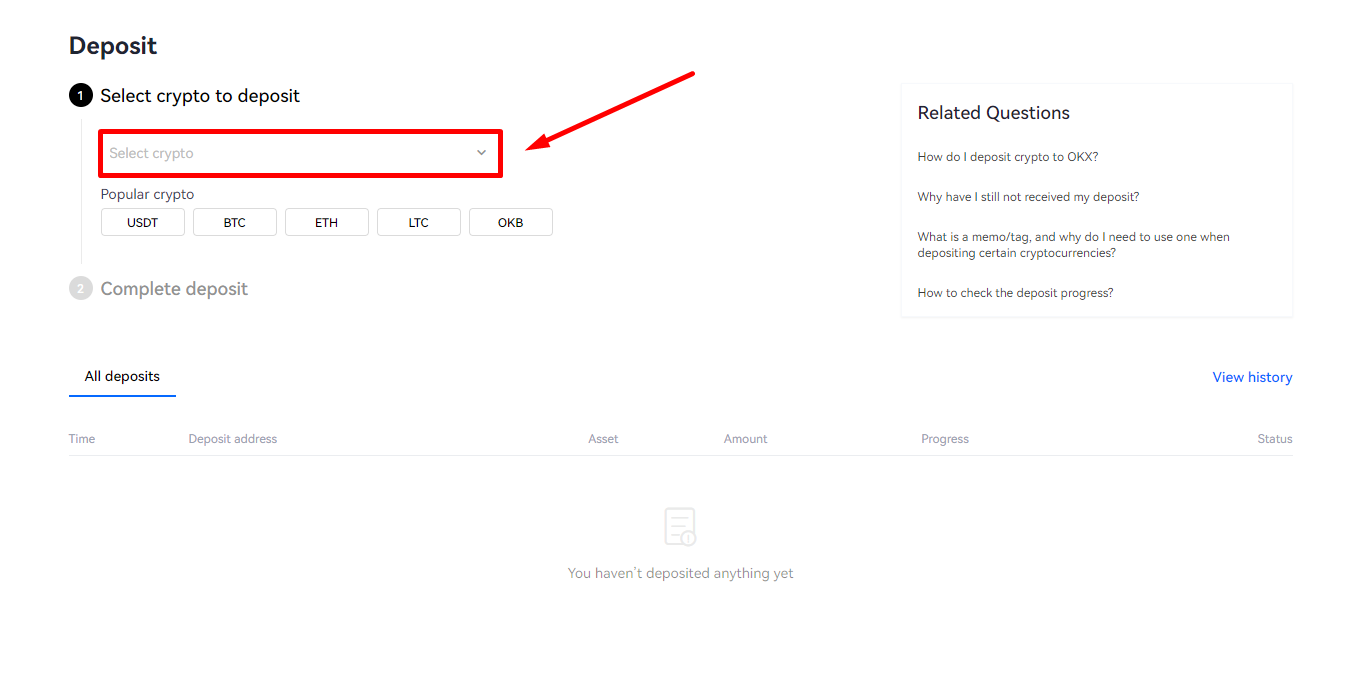Read the memo/tag question article
The width and height of the screenshot is (1365, 688).
pos(1074,245)
